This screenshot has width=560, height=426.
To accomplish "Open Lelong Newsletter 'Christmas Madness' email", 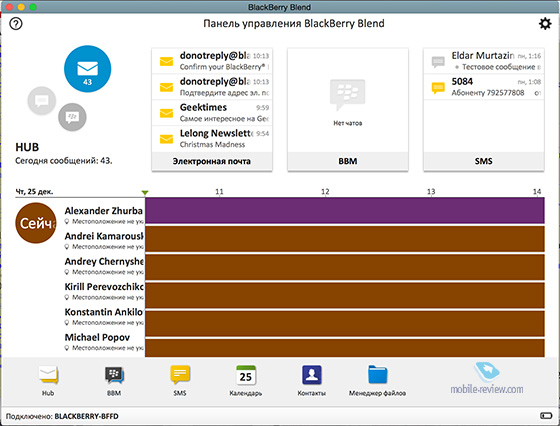I will point(212,139).
